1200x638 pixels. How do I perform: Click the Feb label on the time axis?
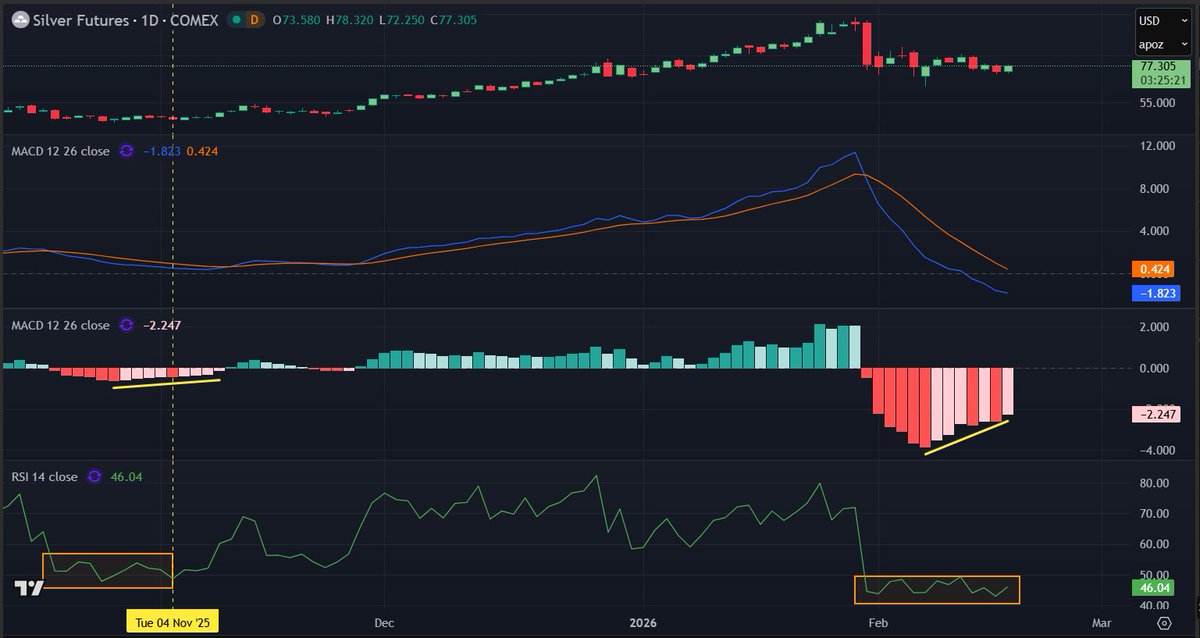879,621
